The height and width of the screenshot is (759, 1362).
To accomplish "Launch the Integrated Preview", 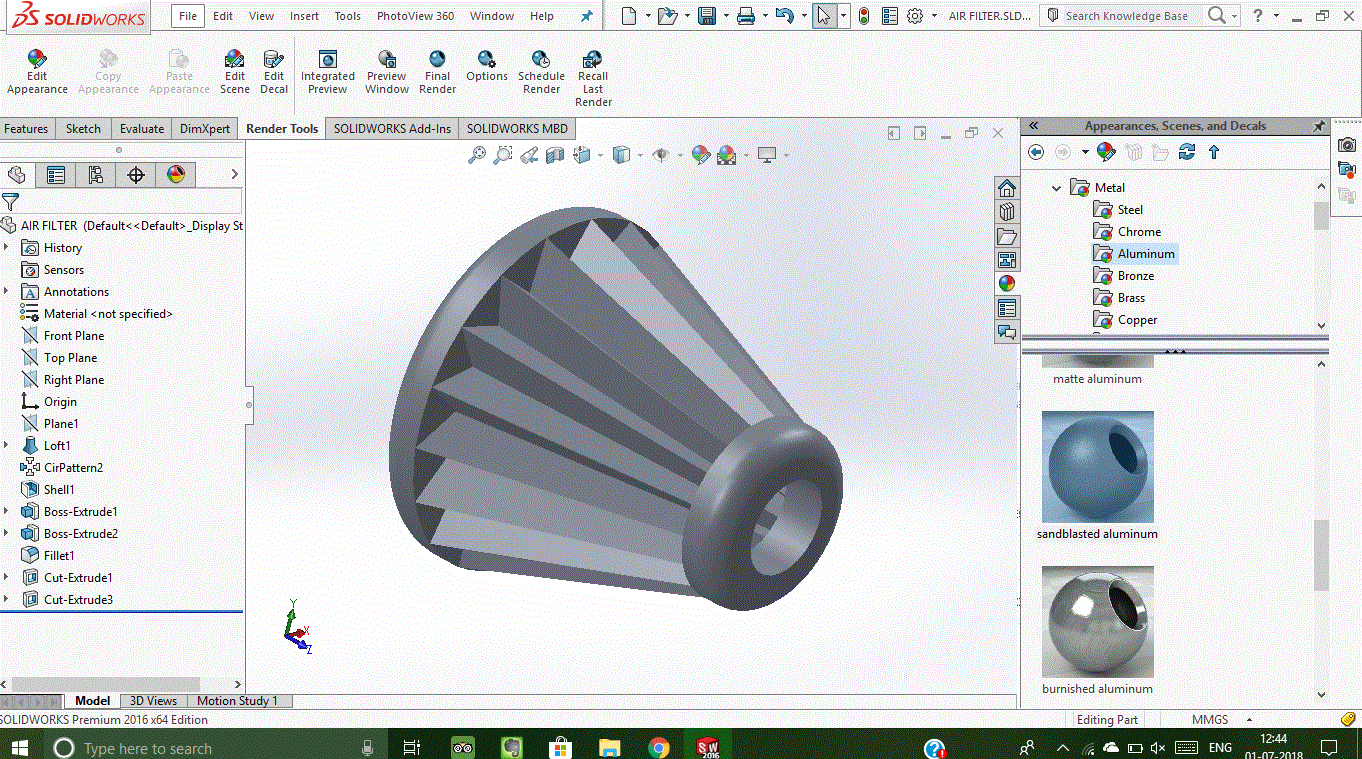I will tap(328, 73).
